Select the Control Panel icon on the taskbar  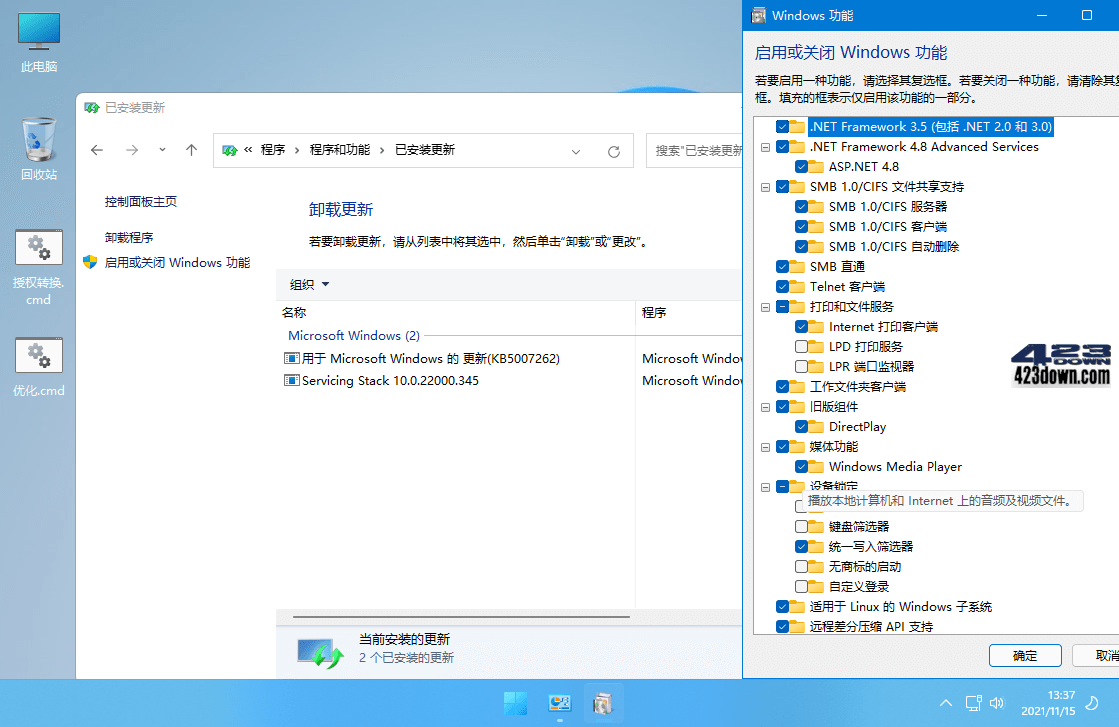click(559, 703)
